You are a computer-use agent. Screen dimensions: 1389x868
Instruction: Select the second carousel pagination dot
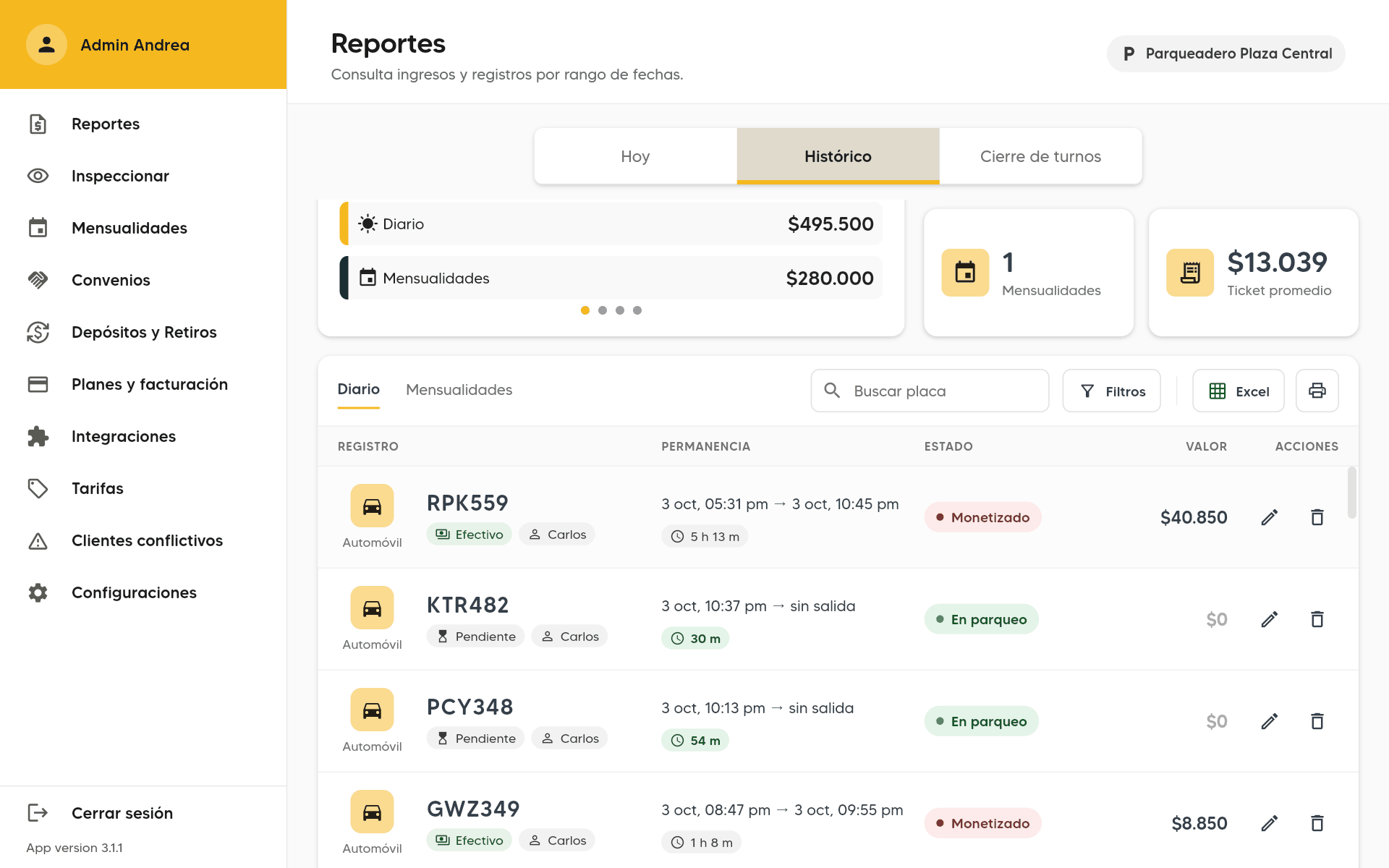click(602, 310)
